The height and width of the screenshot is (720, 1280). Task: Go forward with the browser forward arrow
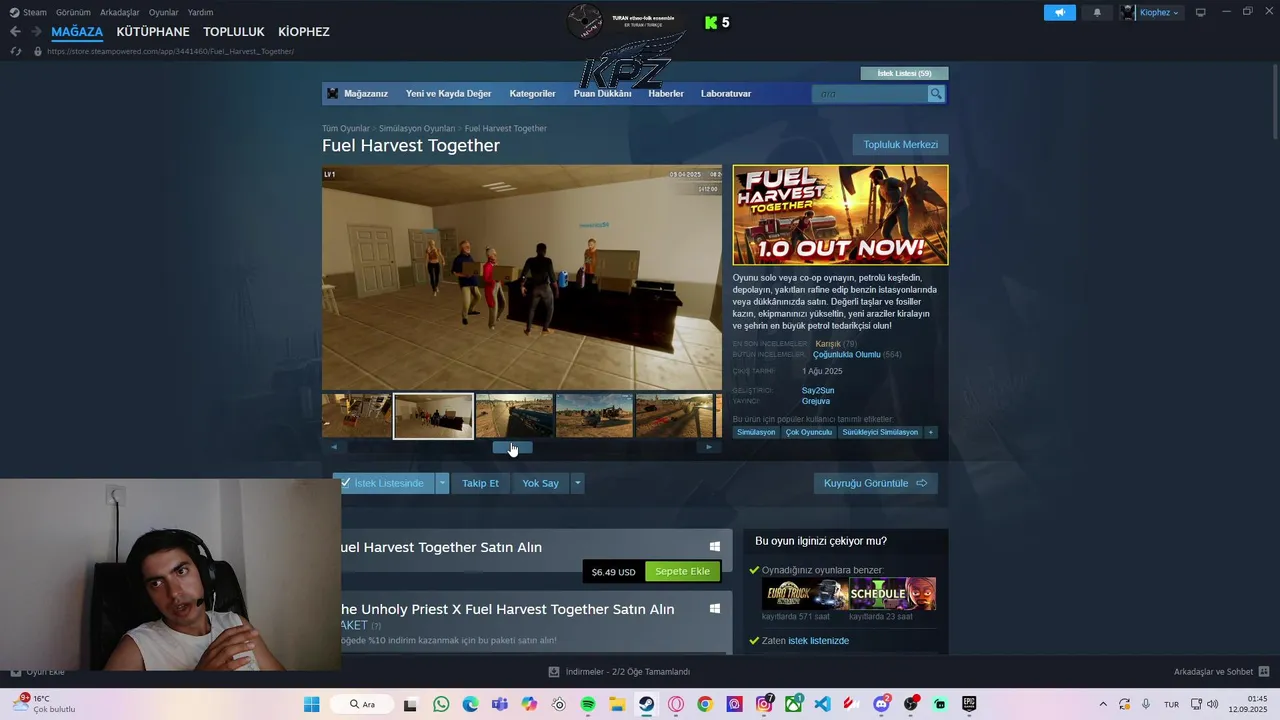[36, 32]
